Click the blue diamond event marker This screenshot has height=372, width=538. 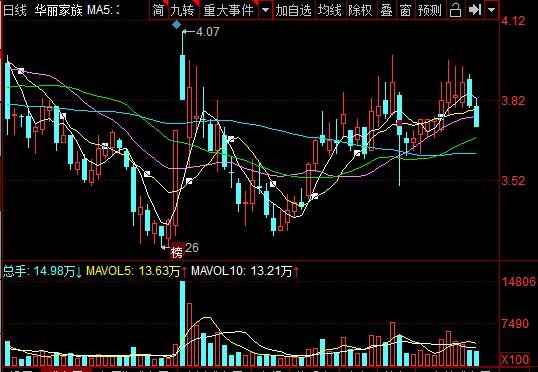click(176, 24)
